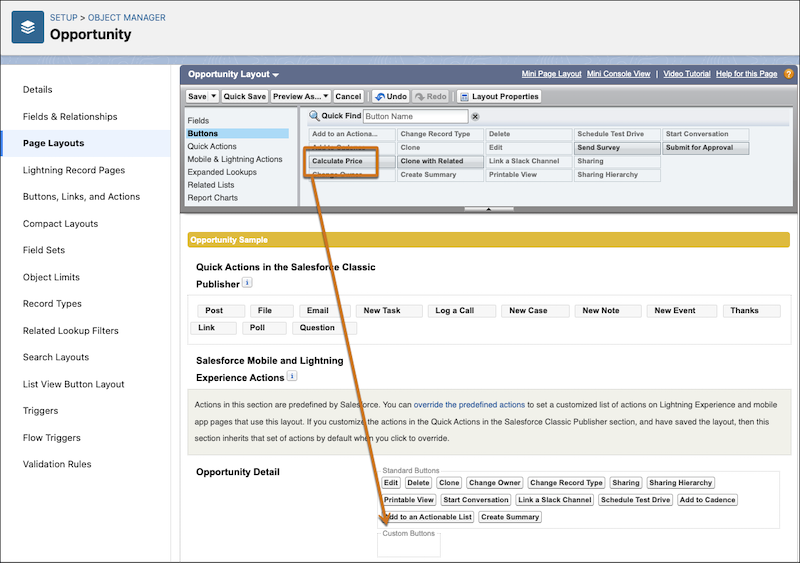Screen dimensions: 800x563
Task: Follow the override the predefined actions link
Action: (x=469, y=405)
